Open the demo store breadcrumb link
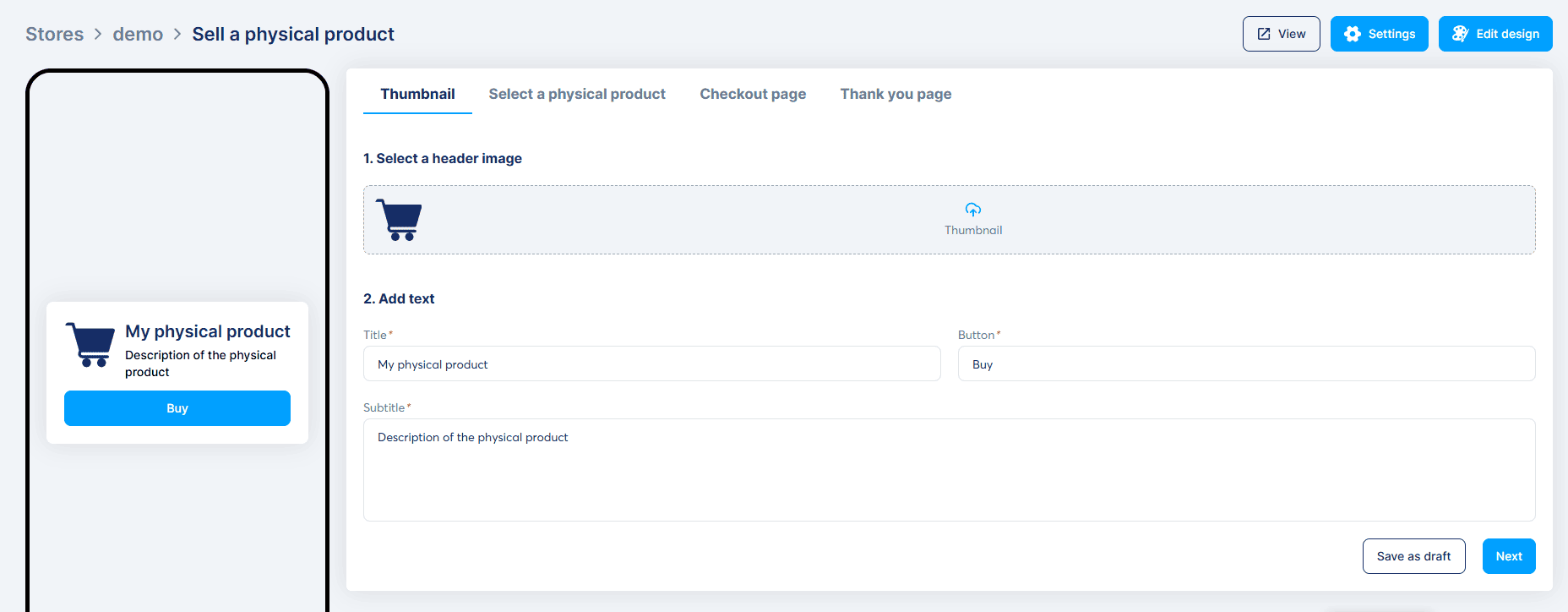1568x612 pixels. point(138,34)
